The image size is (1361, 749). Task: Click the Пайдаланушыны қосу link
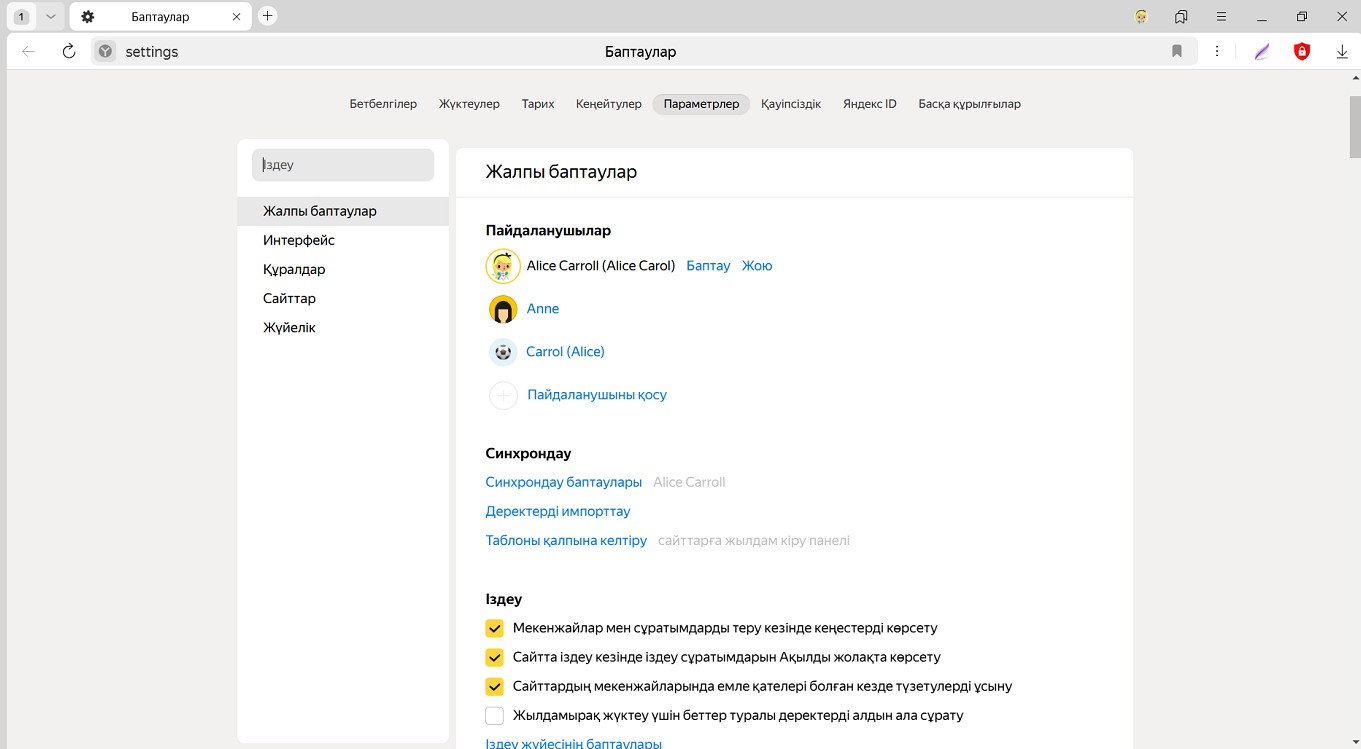[597, 395]
